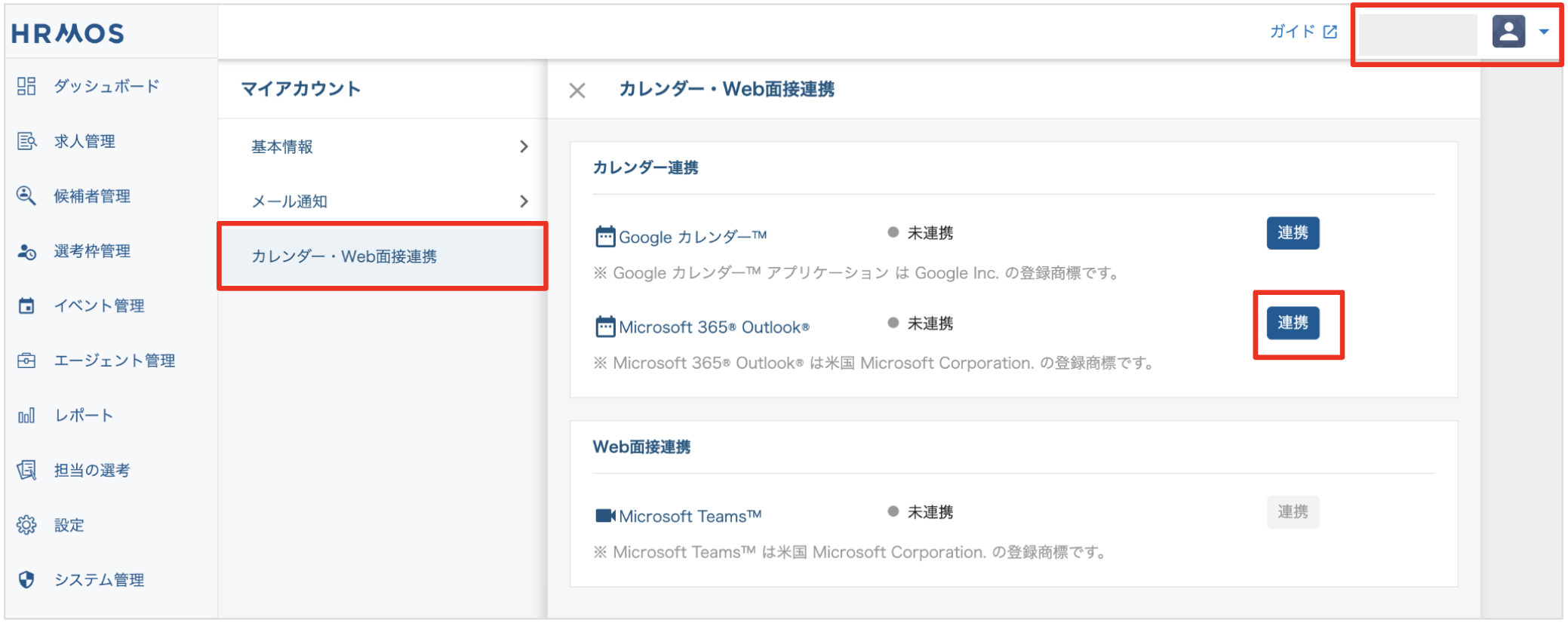Click the report bar chart icon

26,416
